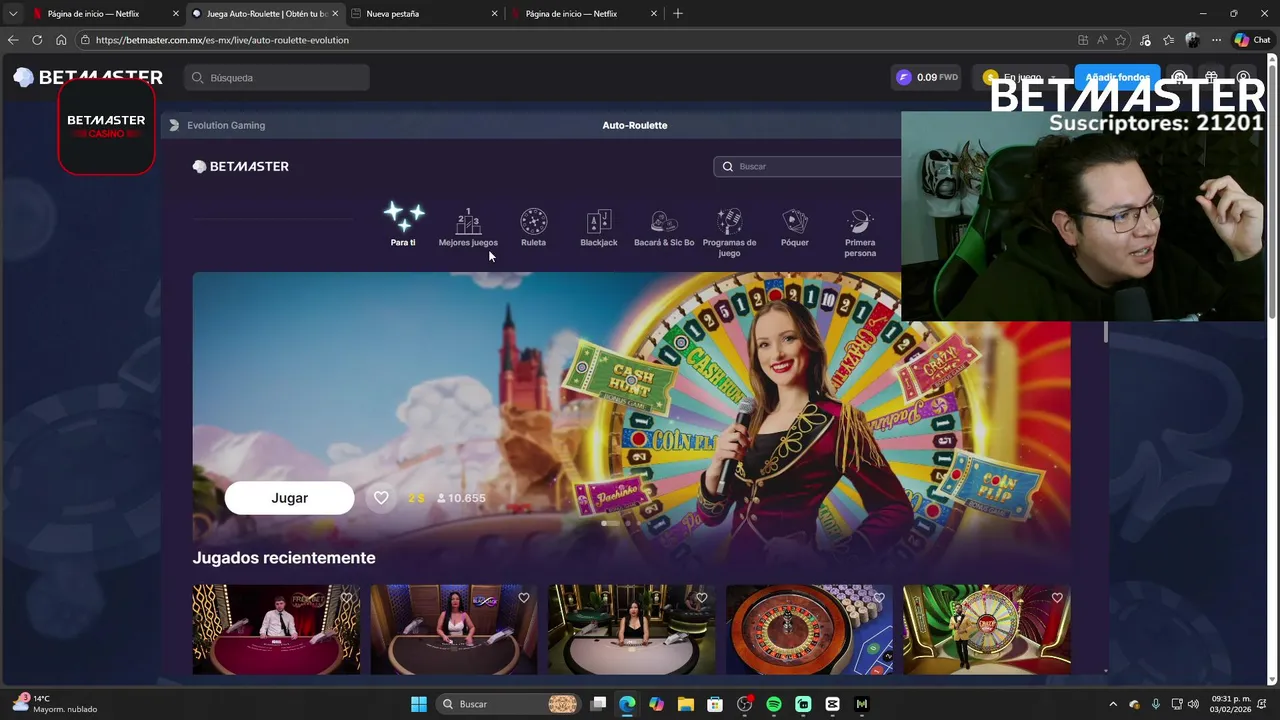Open the male dealer blackjack thumbnail
1280x720 pixels.
click(x=276, y=630)
